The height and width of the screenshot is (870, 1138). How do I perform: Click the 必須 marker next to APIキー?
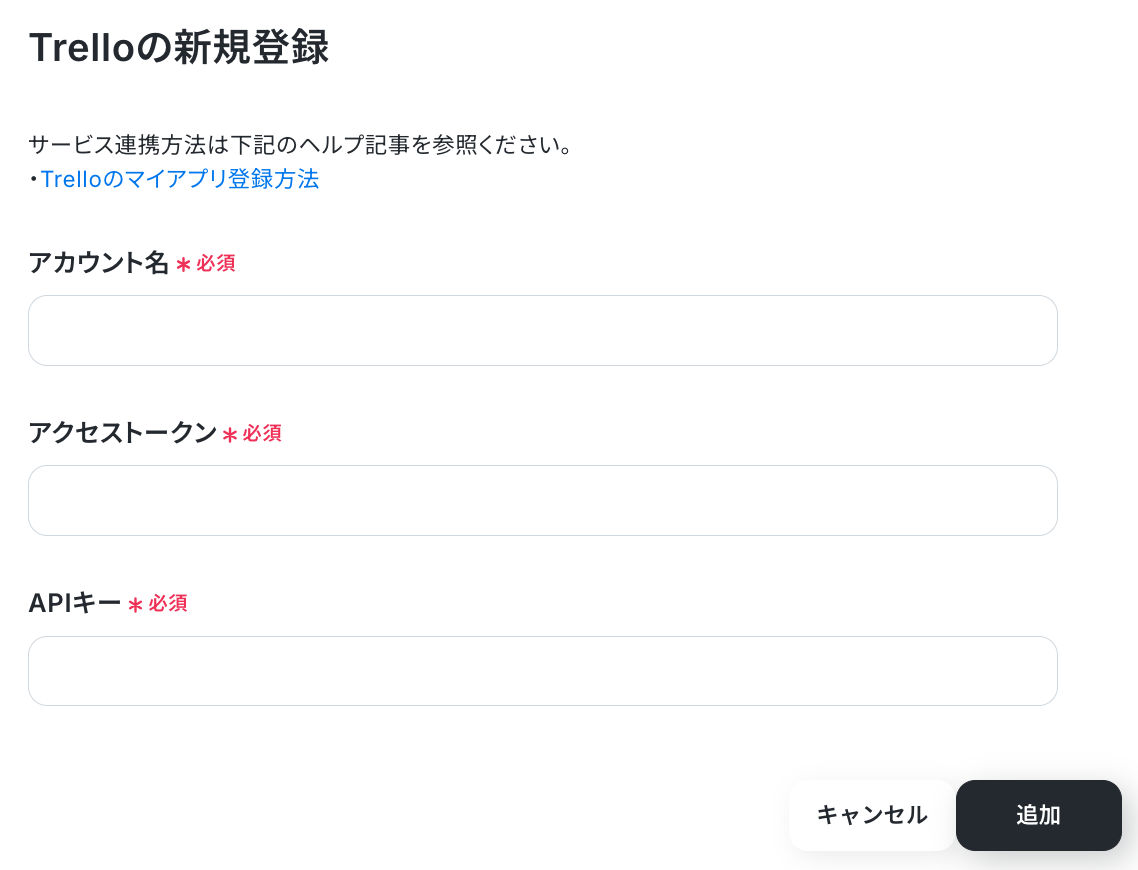coord(168,603)
